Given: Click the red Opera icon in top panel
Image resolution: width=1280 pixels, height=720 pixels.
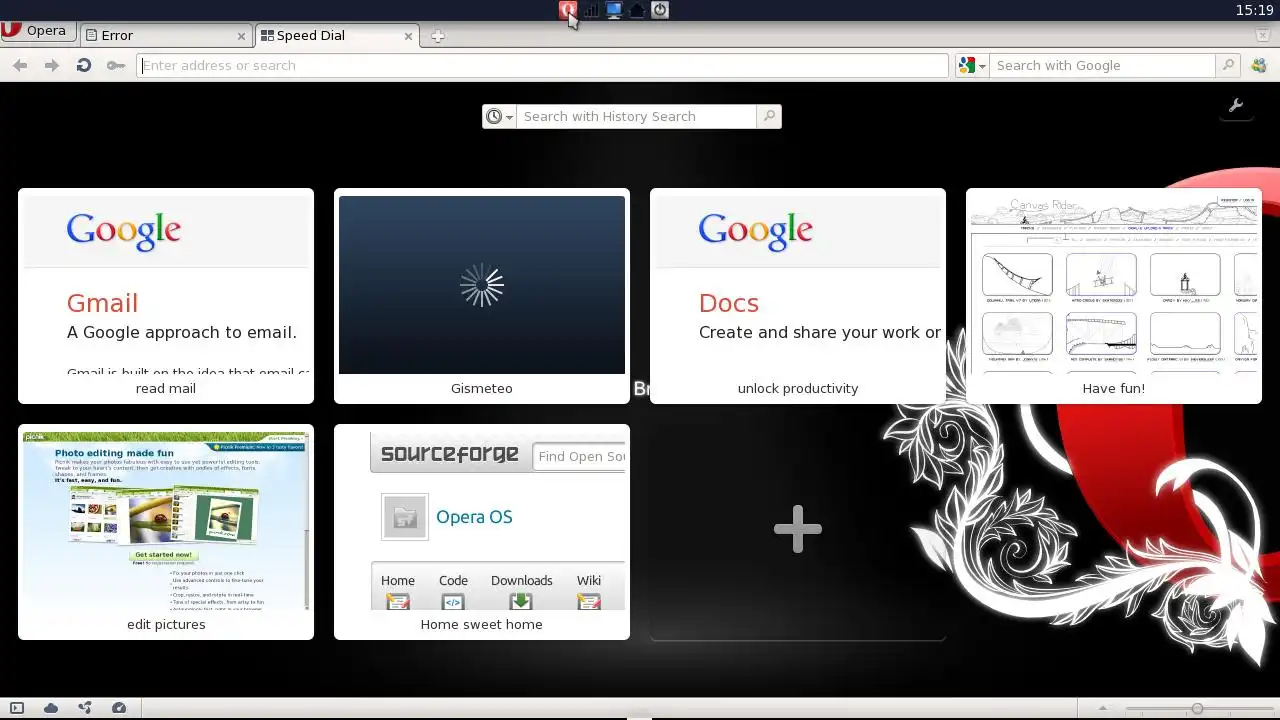Looking at the screenshot, I should coord(568,10).
